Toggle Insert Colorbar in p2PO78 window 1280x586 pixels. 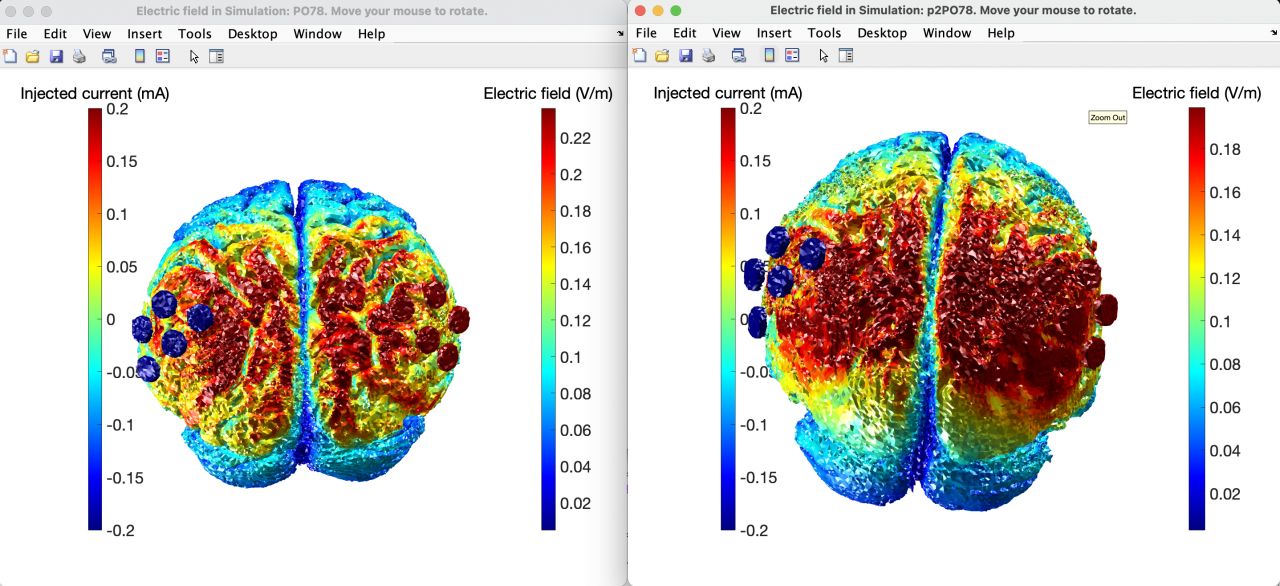click(x=769, y=55)
